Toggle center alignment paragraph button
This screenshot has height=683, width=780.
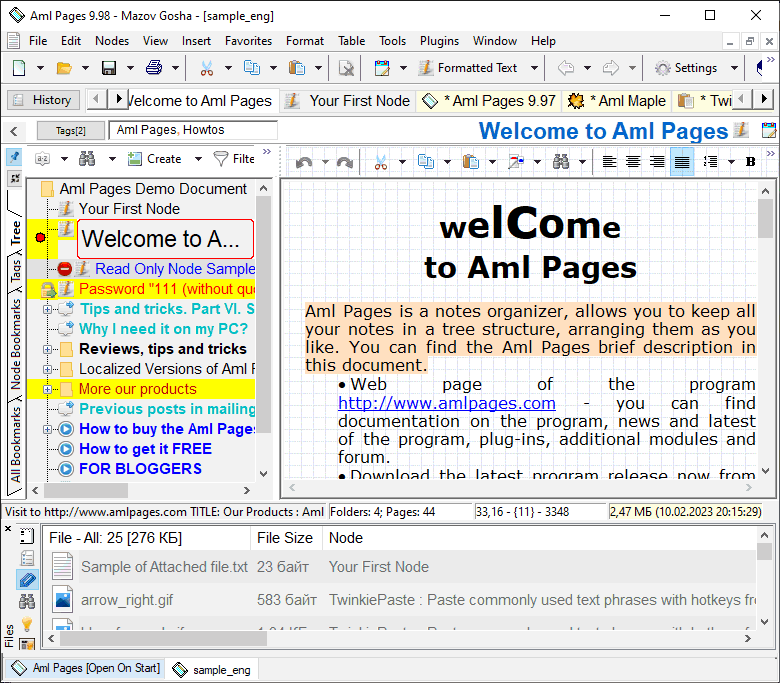point(633,162)
